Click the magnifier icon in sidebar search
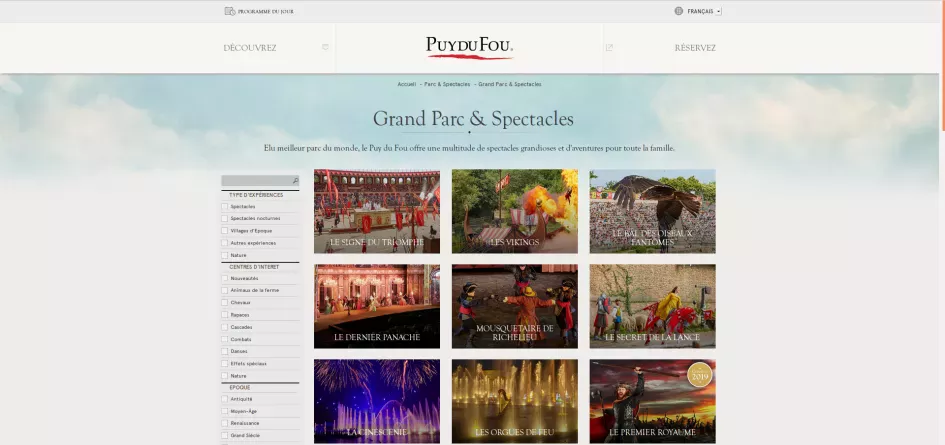Image resolution: width=945 pixels, height=445 pixels. (295, 180)
